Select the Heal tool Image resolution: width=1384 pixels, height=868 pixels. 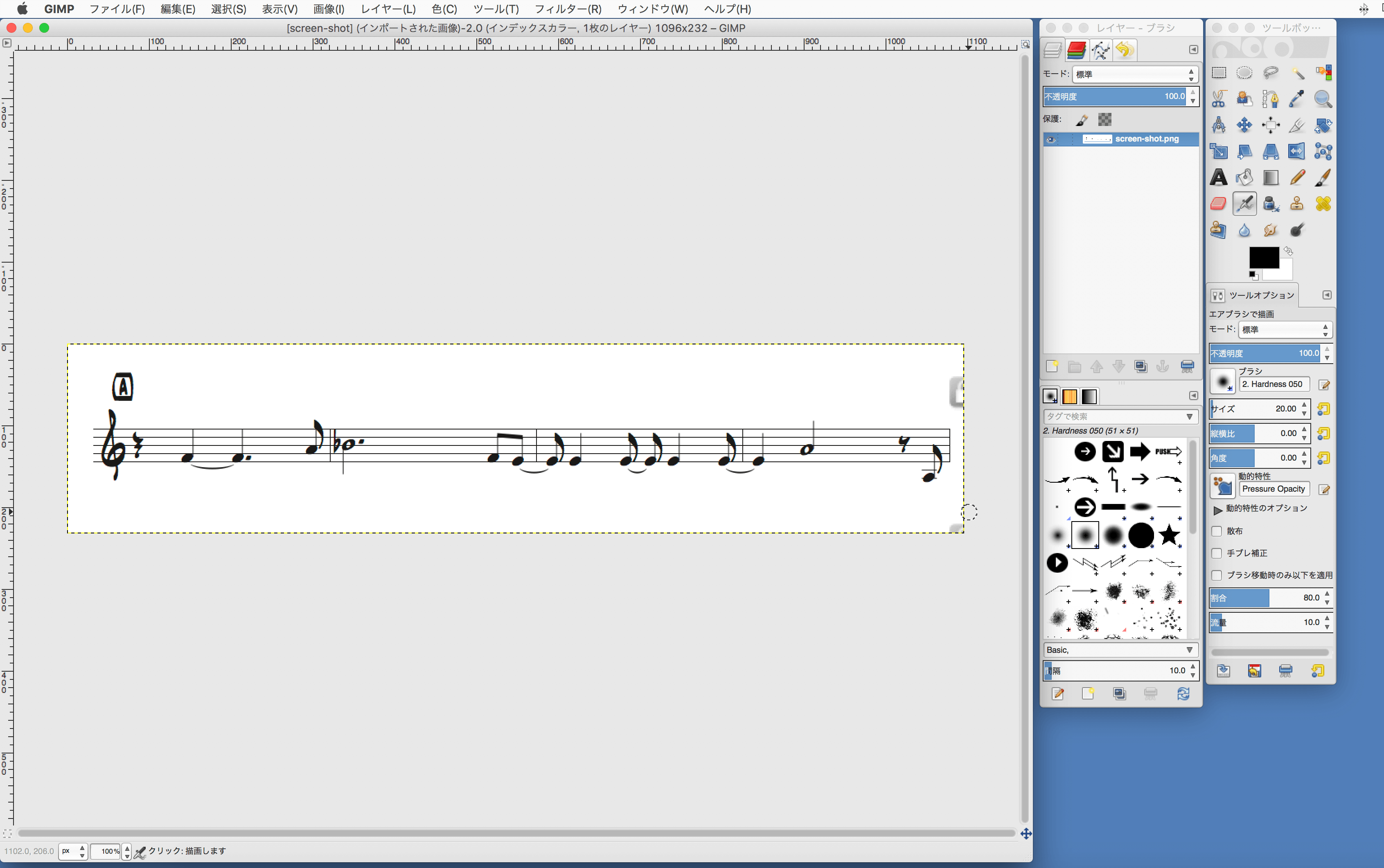[x=1323, y=204]
